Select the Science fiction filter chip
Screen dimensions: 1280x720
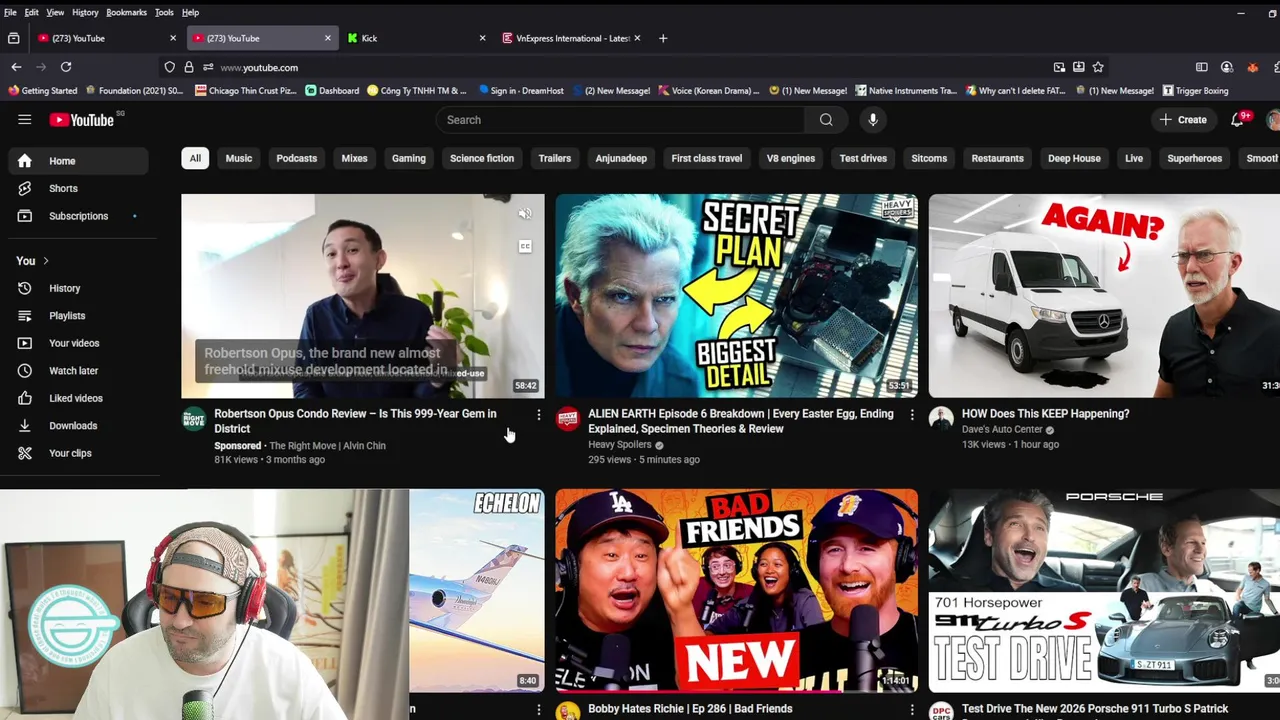tap(482, 158)
